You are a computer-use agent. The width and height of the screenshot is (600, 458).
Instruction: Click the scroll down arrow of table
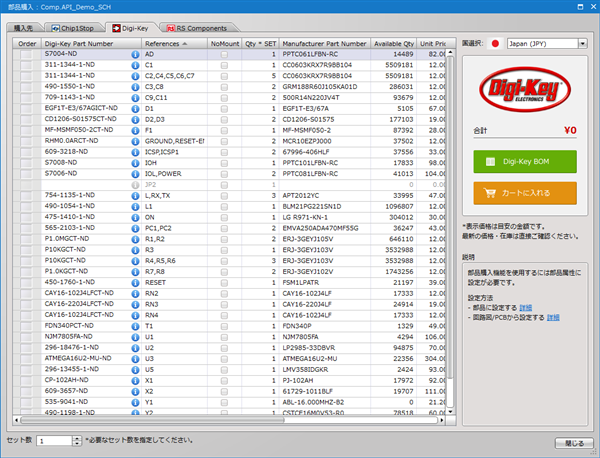(450, 412)
